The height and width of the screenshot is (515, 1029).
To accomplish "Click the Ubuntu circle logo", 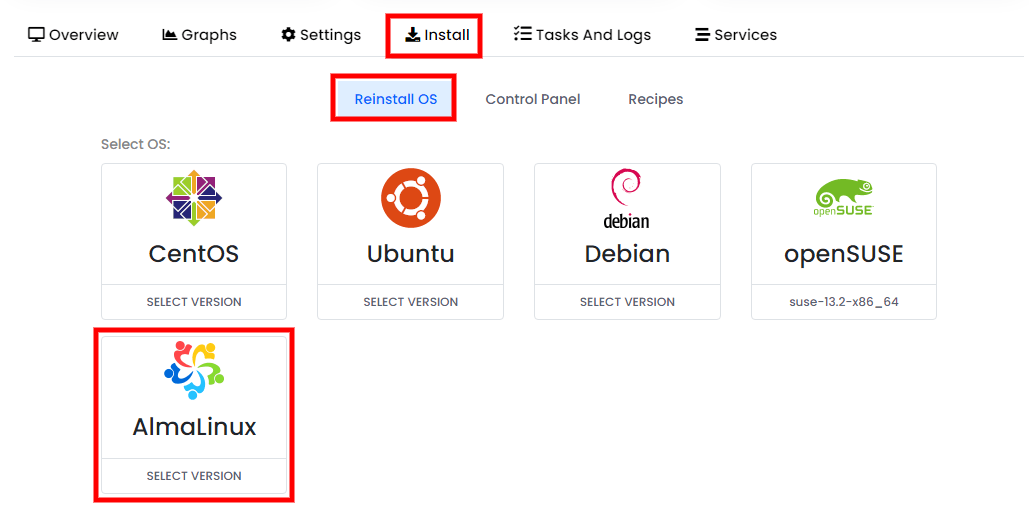I will tap(411, 198).
